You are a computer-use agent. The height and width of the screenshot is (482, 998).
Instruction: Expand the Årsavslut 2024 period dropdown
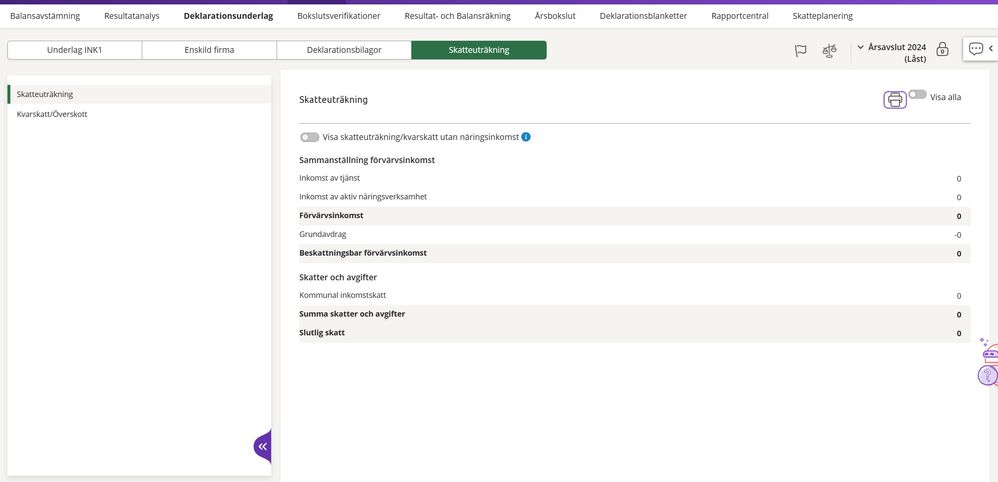pyautogui.click(x=861, y=47)
